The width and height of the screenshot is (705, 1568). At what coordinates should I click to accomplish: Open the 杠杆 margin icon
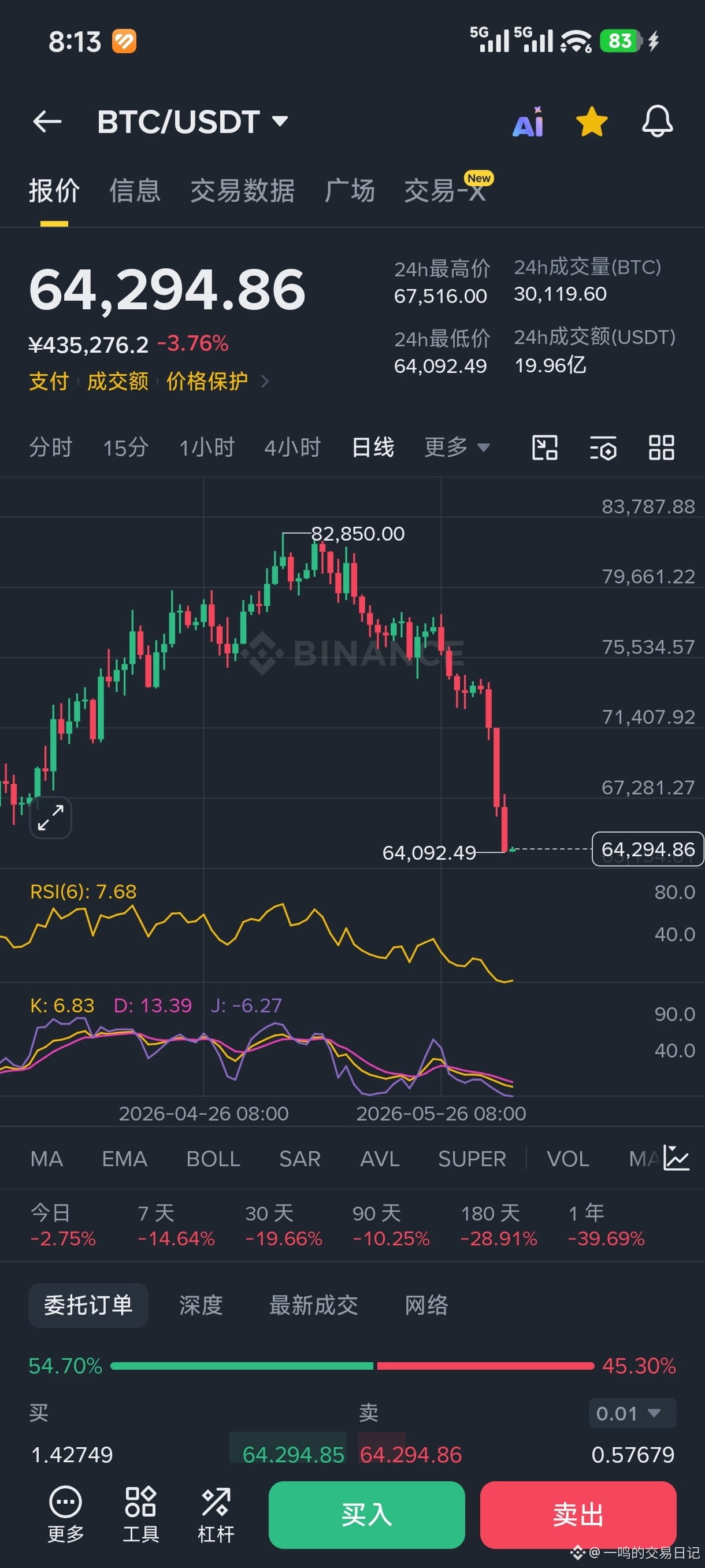(216, 1514)
